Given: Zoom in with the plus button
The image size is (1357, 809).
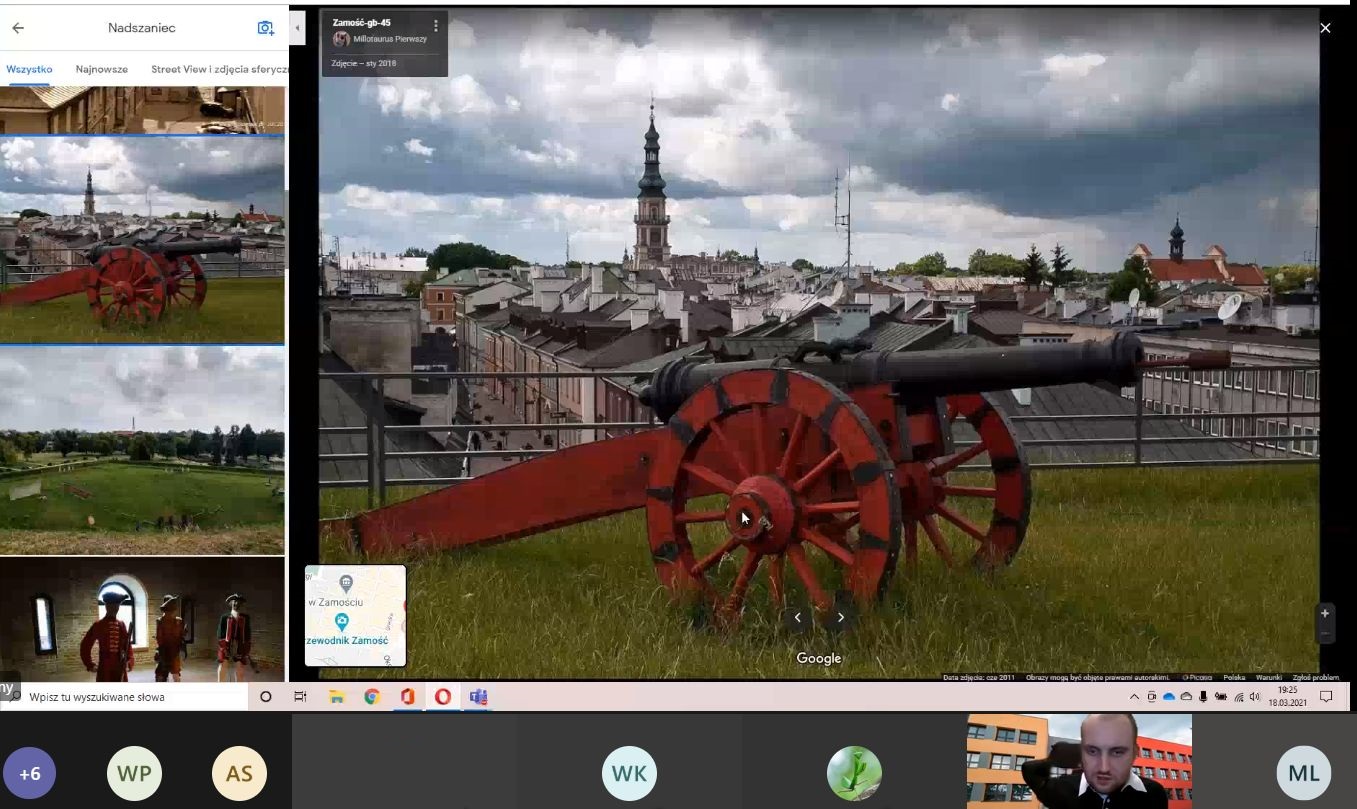Looking at the screenshot, I should [x=1325, y=613].
